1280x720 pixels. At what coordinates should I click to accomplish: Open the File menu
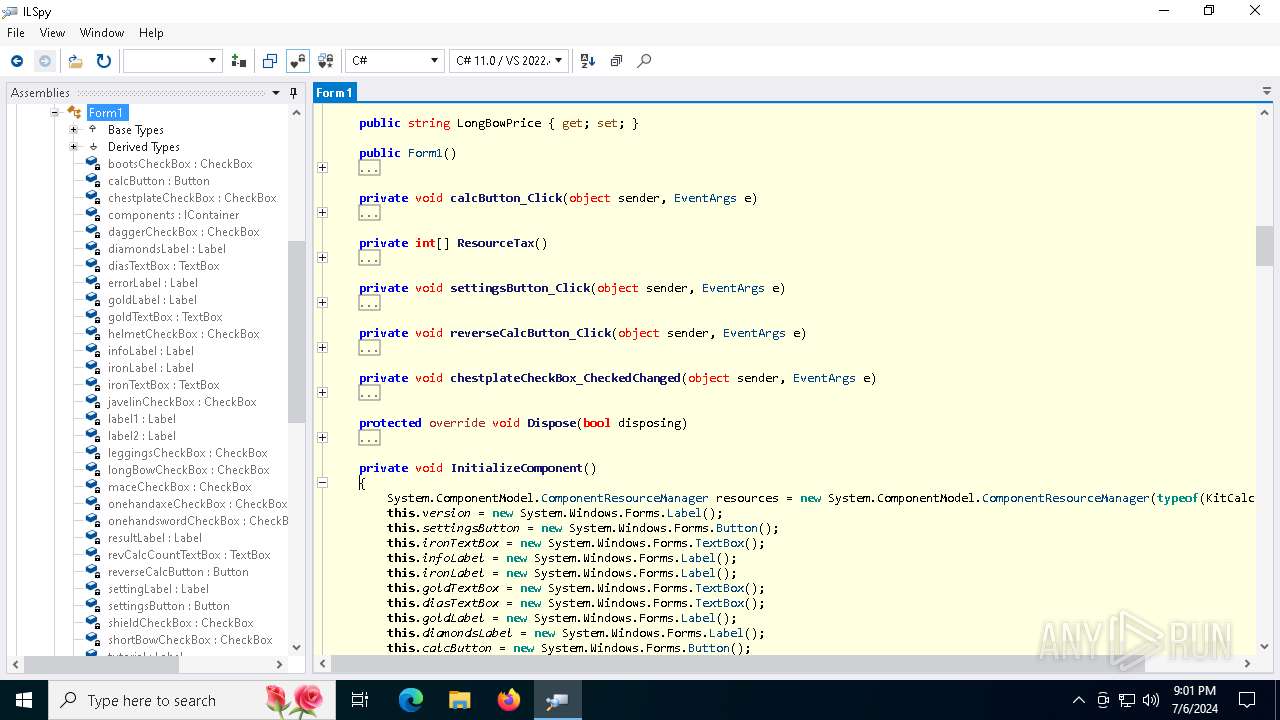16,33
